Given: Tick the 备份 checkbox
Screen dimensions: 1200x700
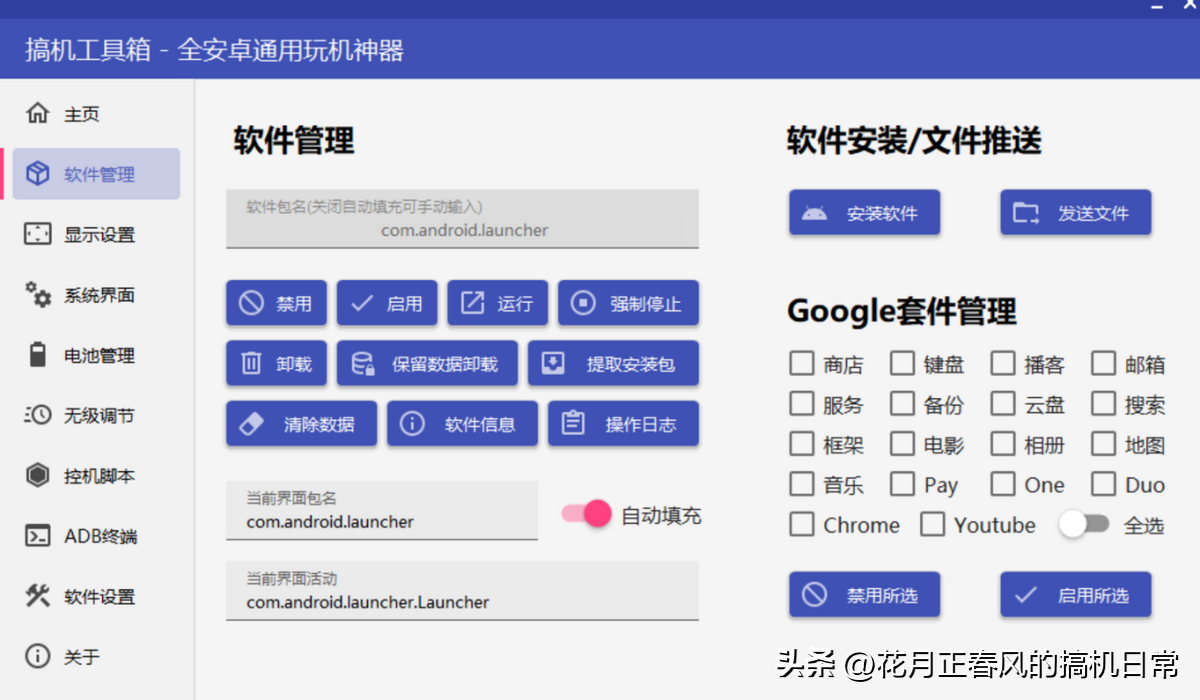Looking at the screenshot, I should coord(902,403).
